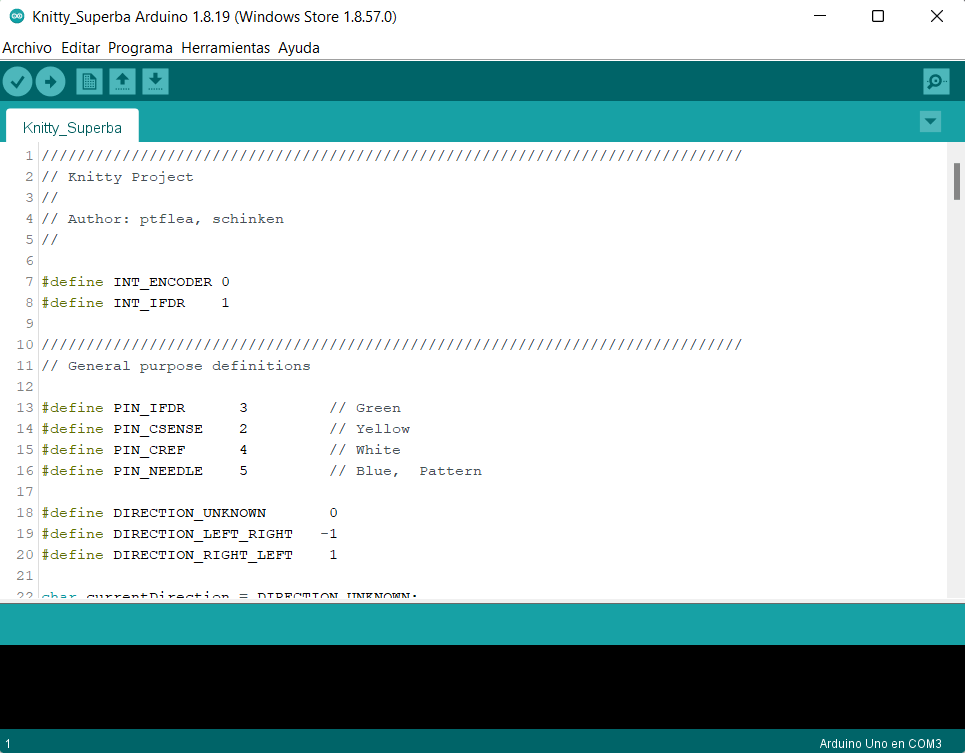Click the Arduino logo in the title bar
This screenshot has width=965, height=753.
click(17, 17)
